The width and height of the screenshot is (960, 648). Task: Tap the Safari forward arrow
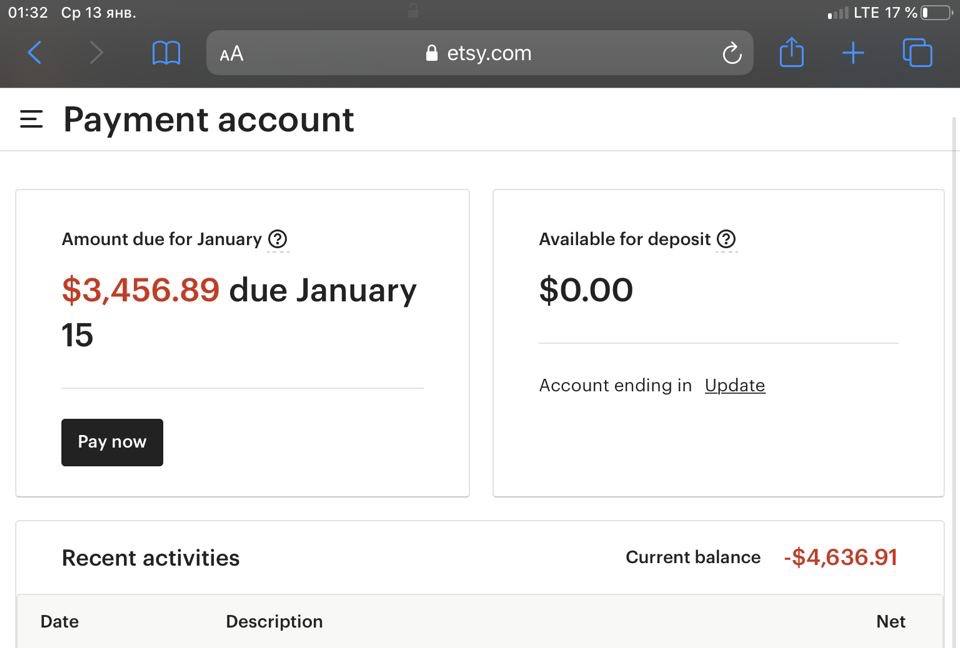(96, 53)
